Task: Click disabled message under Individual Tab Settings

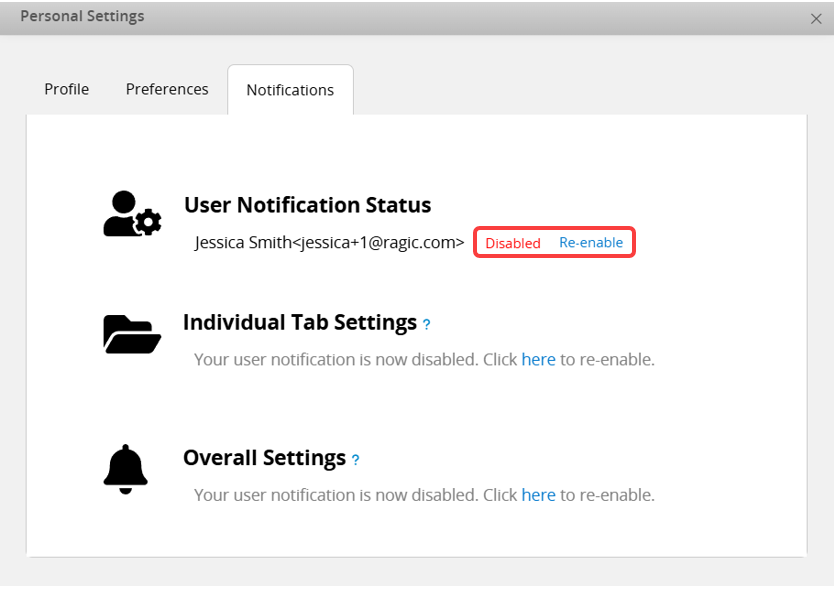Action: (355, 359)
